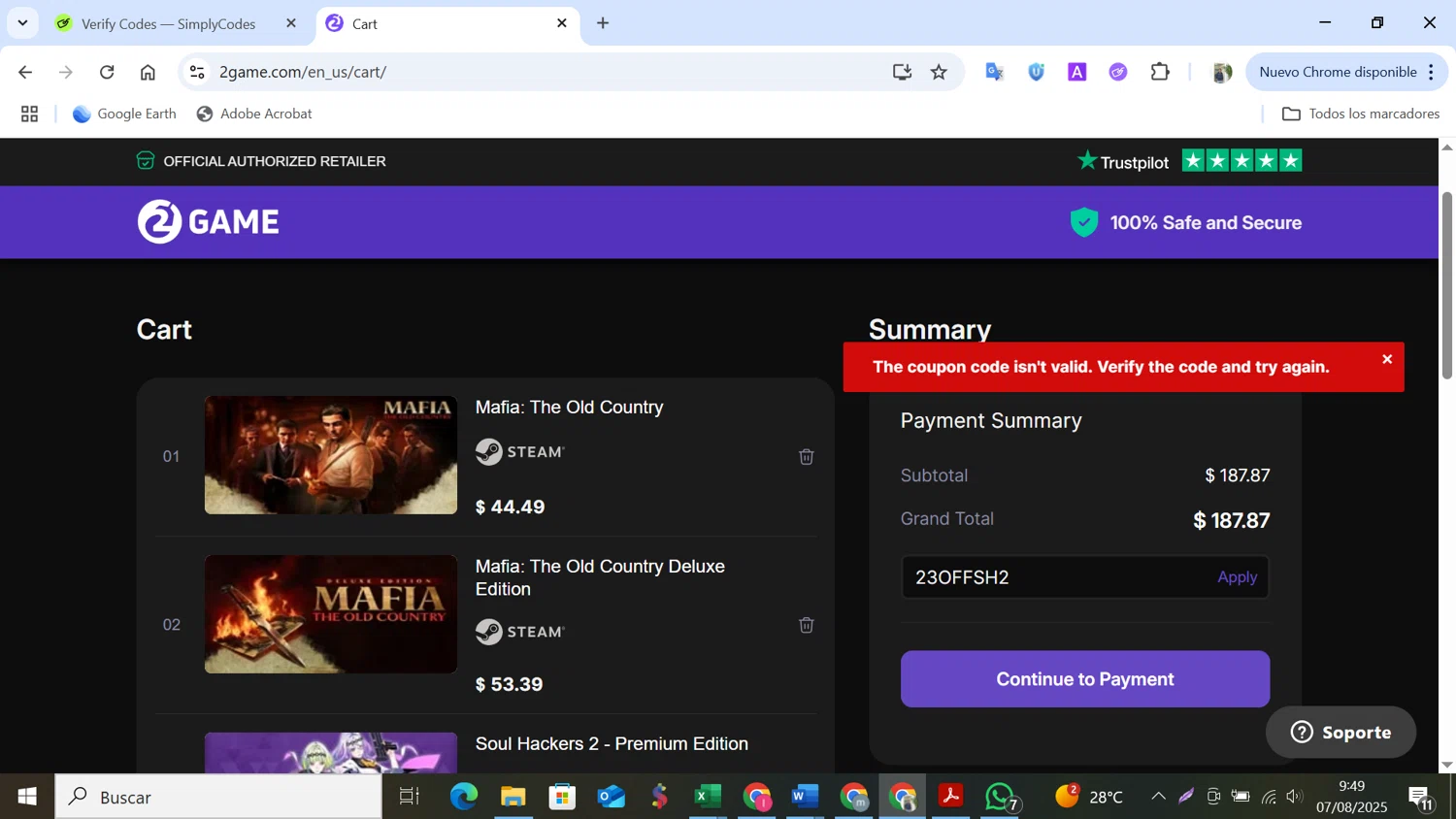Open Todos los marcadores folder
The image size is (1456, 819).
click(x=1361, y=114)
